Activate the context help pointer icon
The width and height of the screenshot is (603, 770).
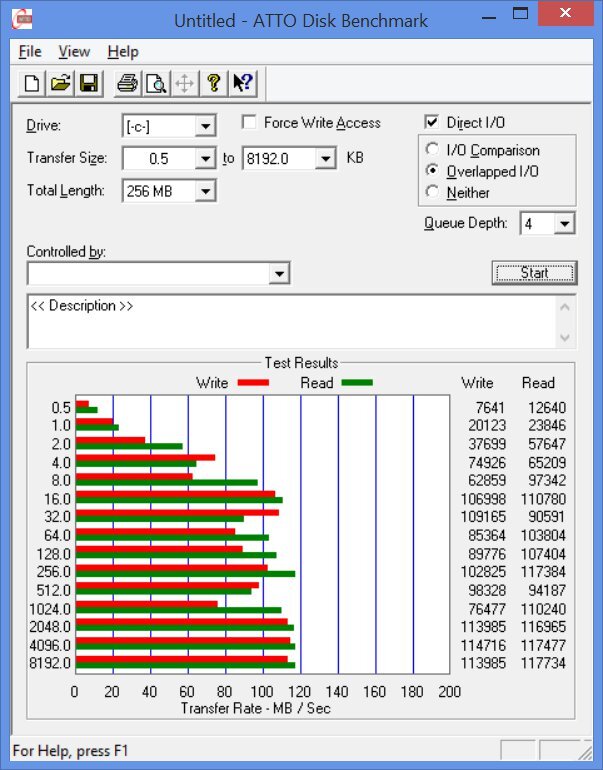(x=241, y=84)
